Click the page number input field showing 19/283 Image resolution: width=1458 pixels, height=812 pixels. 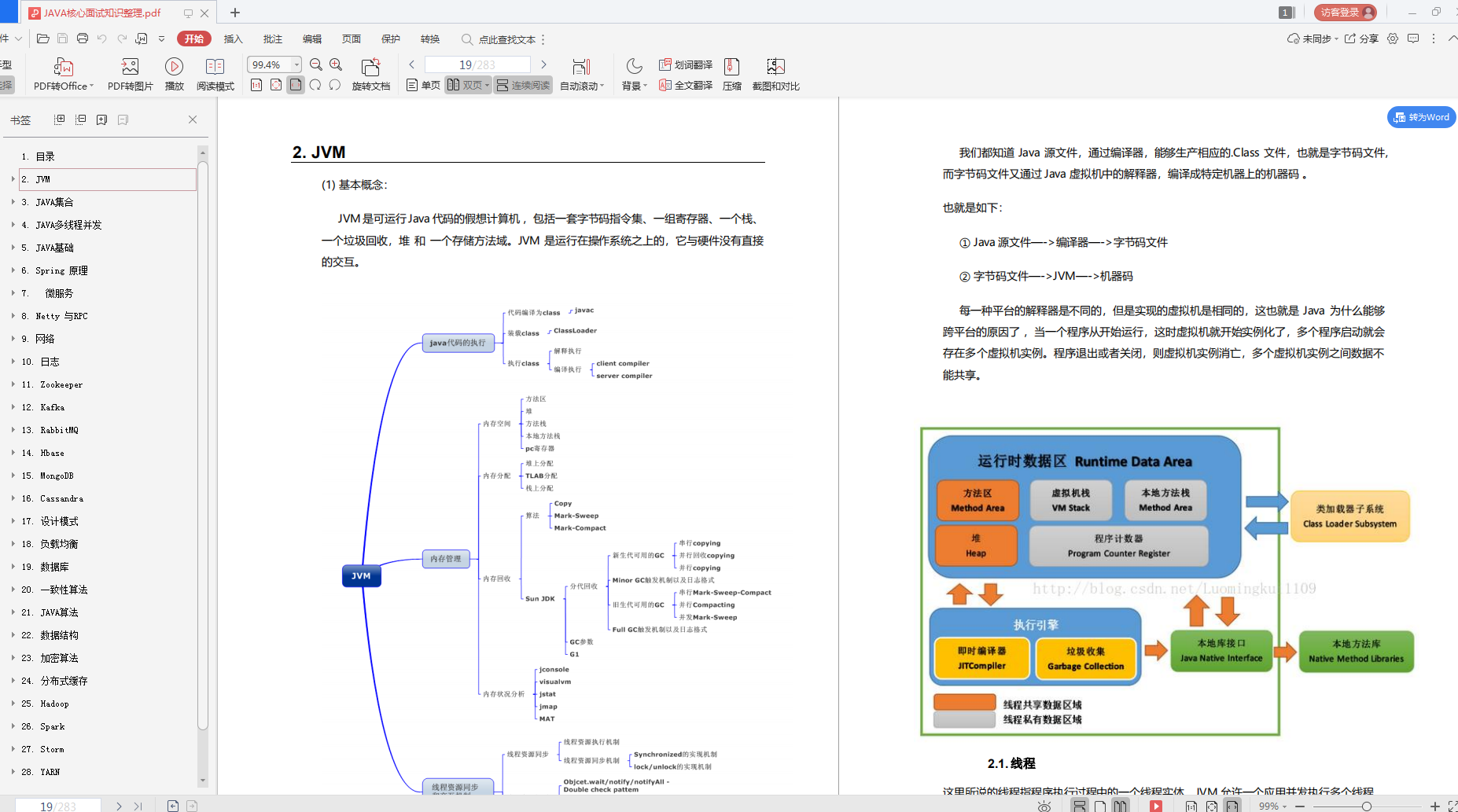478,64
